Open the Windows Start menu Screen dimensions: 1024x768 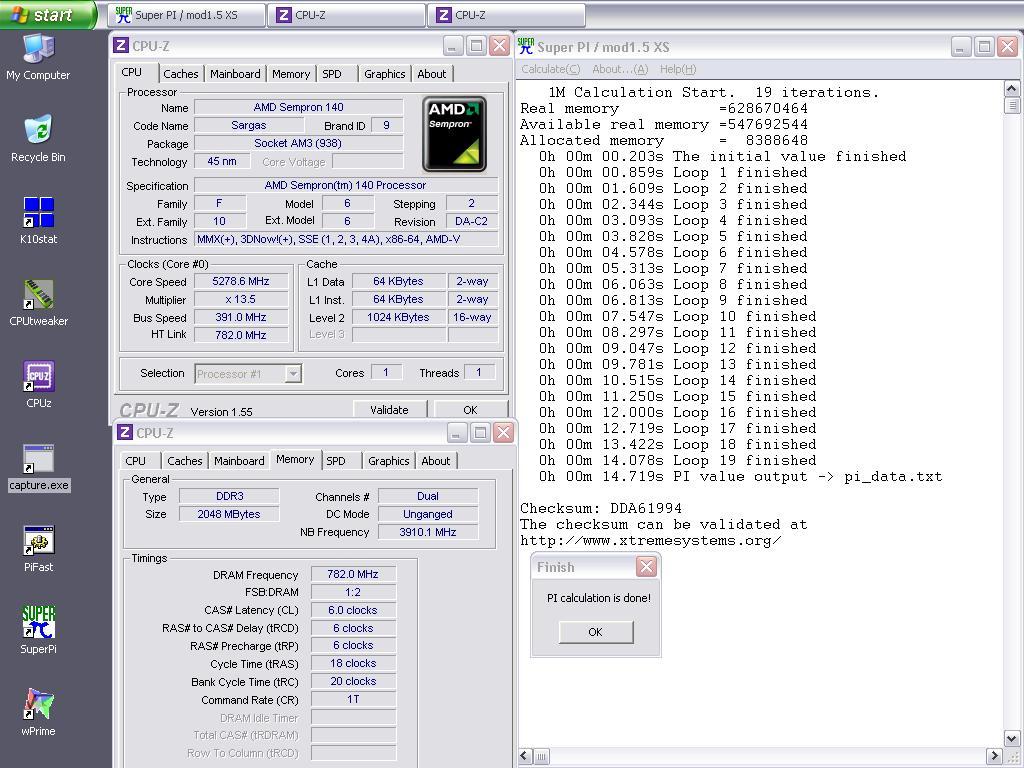tap(47, 14)
